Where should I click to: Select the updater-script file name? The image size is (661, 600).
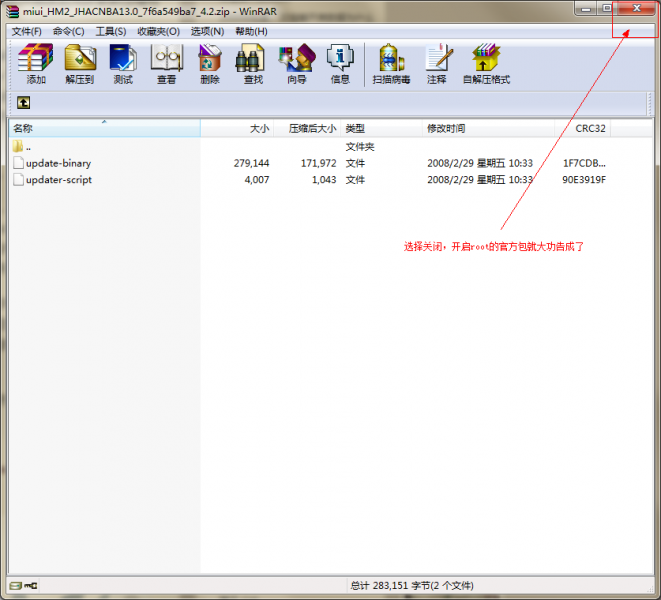[x=59, y=180]
